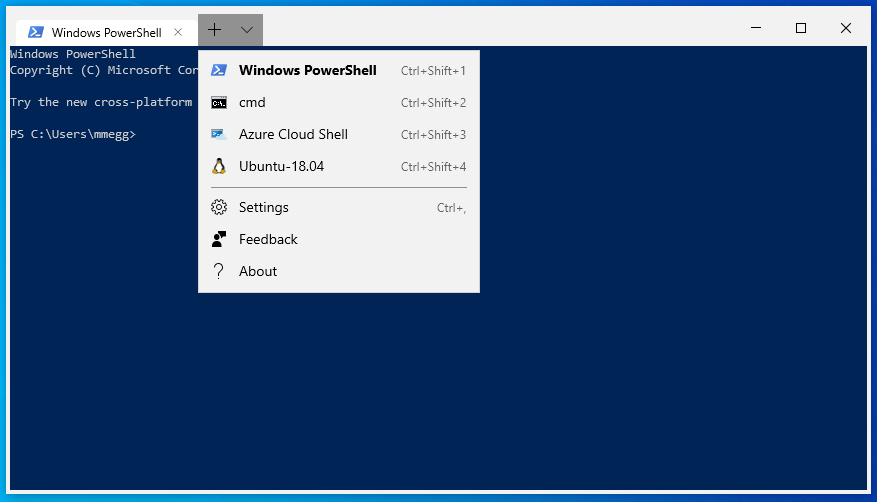Click the Azure Cloud Shell icon
Image resolution: width=877 pixels, height=502 pixels.
[219, 135]
